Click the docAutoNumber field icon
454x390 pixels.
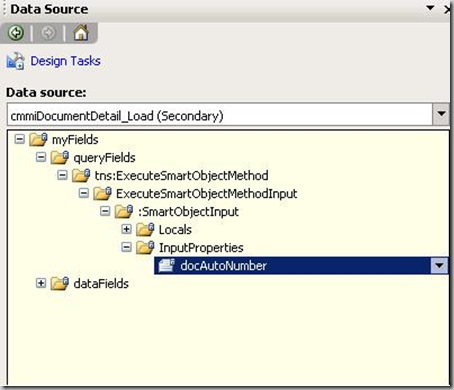(166, 266)
